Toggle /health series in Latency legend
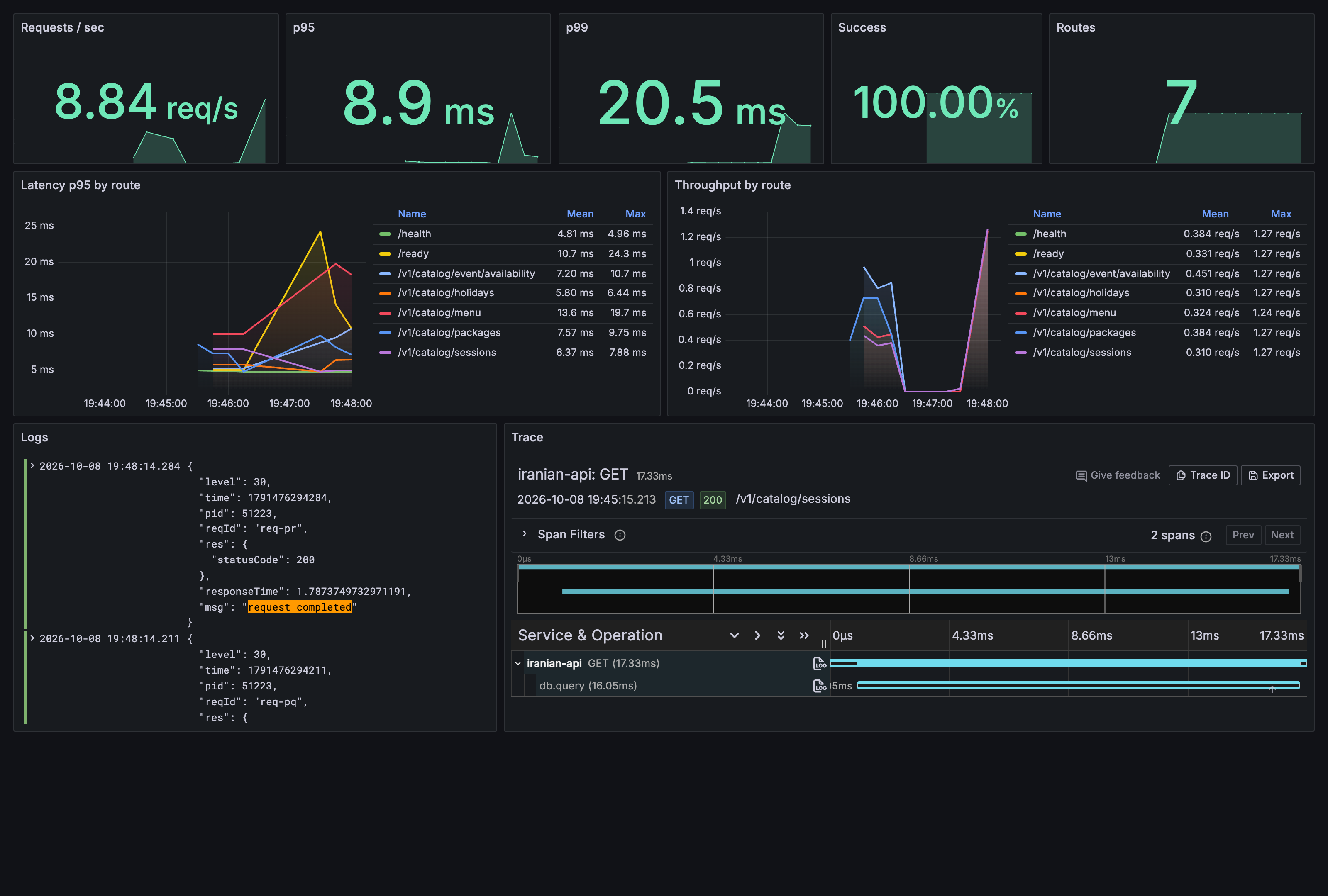 pyautogui.click(x=414, y=234)
